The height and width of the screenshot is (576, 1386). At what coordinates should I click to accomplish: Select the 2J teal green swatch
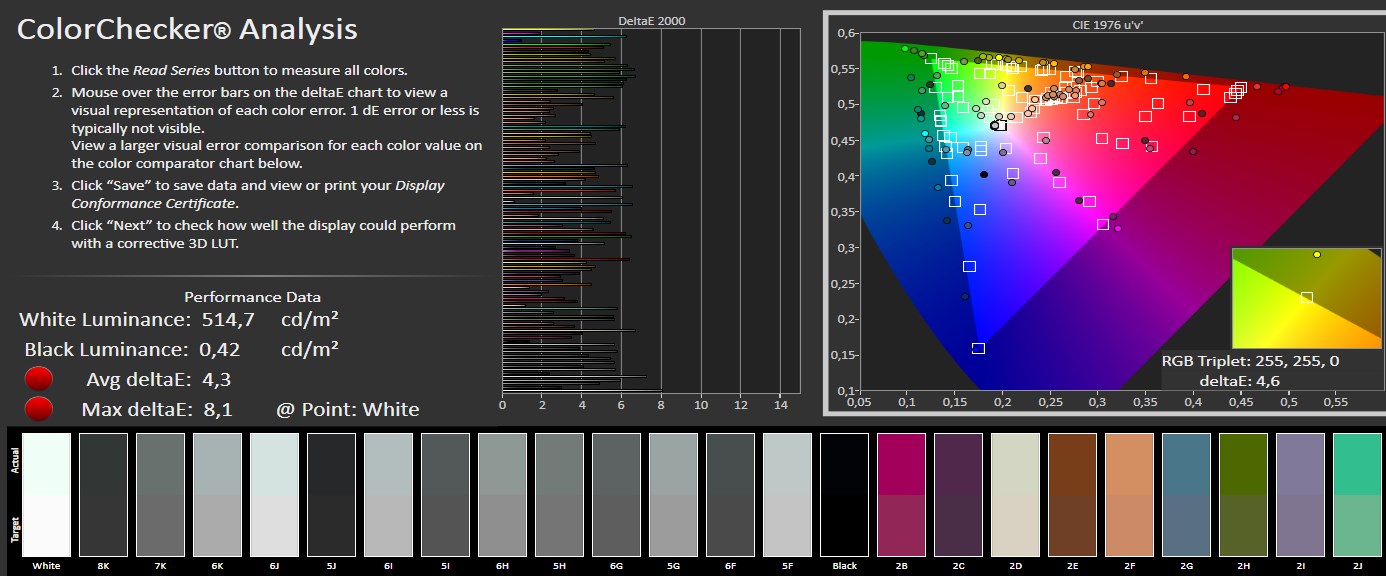pyautogui.click(x=1358, y=495)
